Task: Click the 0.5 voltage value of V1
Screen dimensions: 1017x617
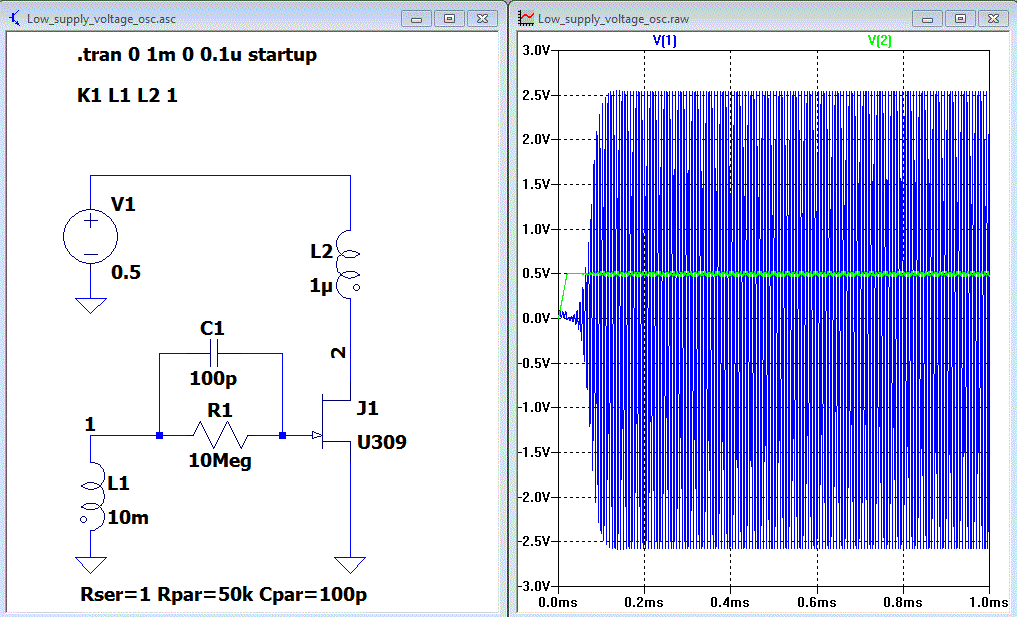Action: pos(126,272)
